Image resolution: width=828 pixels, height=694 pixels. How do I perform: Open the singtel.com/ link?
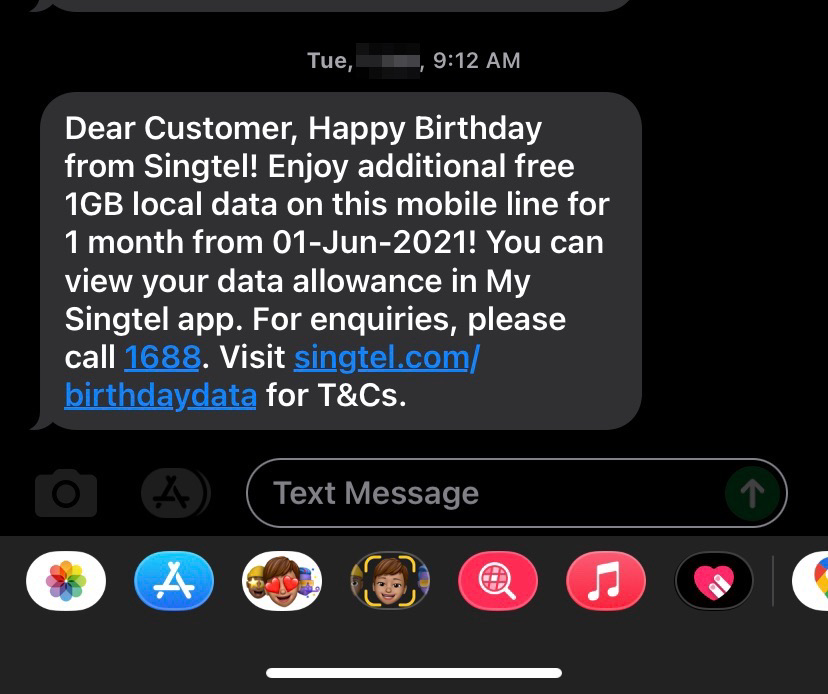click(387, 357)
